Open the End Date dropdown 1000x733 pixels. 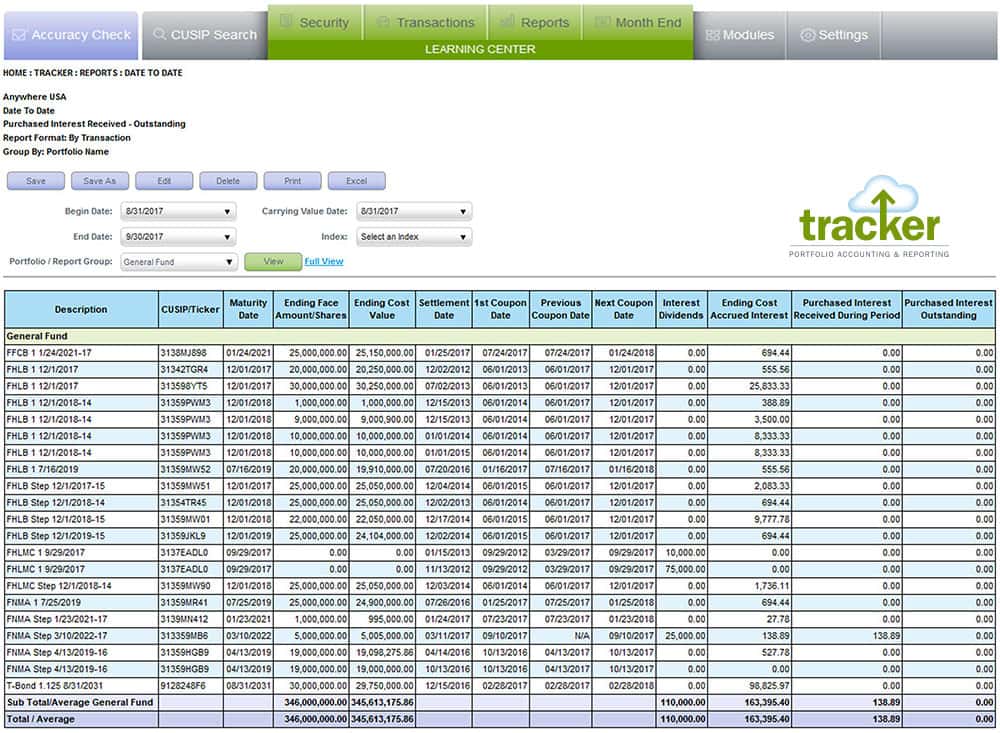[178, 237]
